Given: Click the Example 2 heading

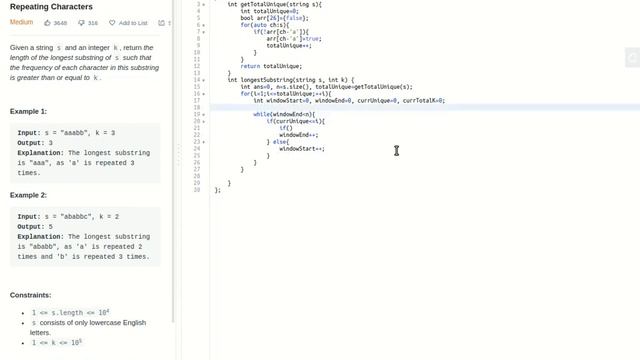Looking at the screenshot, I should point(28,195).
